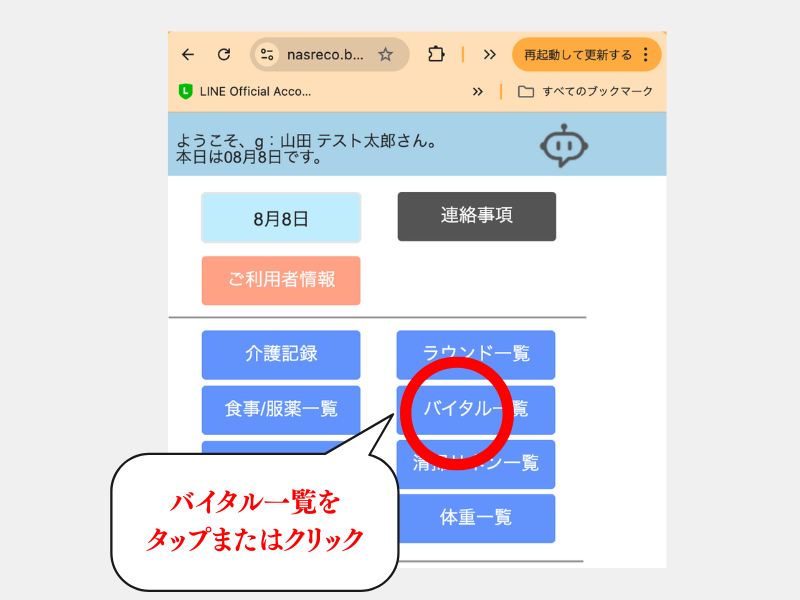Viewport: 800px width, 600px height.
Task: Open the すべてのブックマーク folder
Action: 586,91
